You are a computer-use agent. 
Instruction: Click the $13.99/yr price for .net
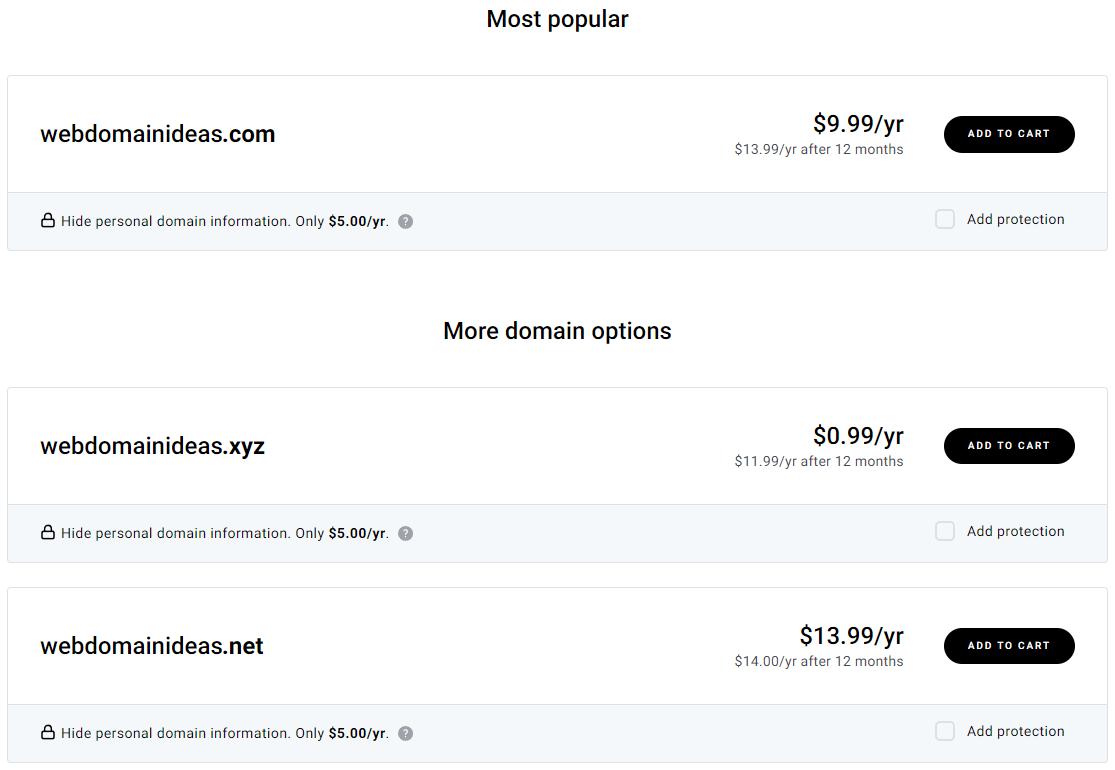pyautogui.click(x=851, y=636)
